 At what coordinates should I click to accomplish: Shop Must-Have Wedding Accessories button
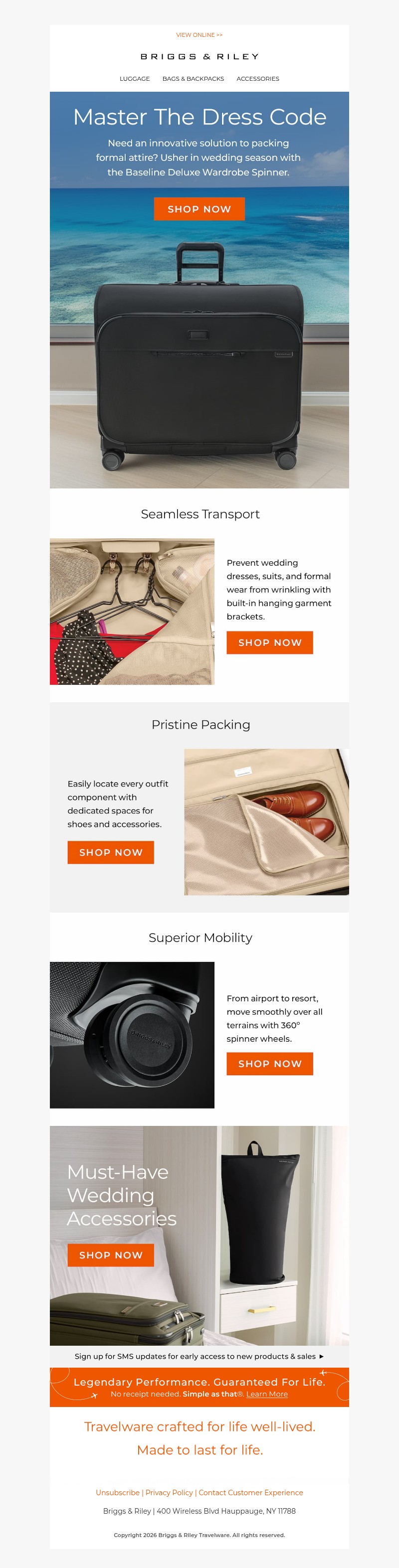click(x=111, y=1255)
